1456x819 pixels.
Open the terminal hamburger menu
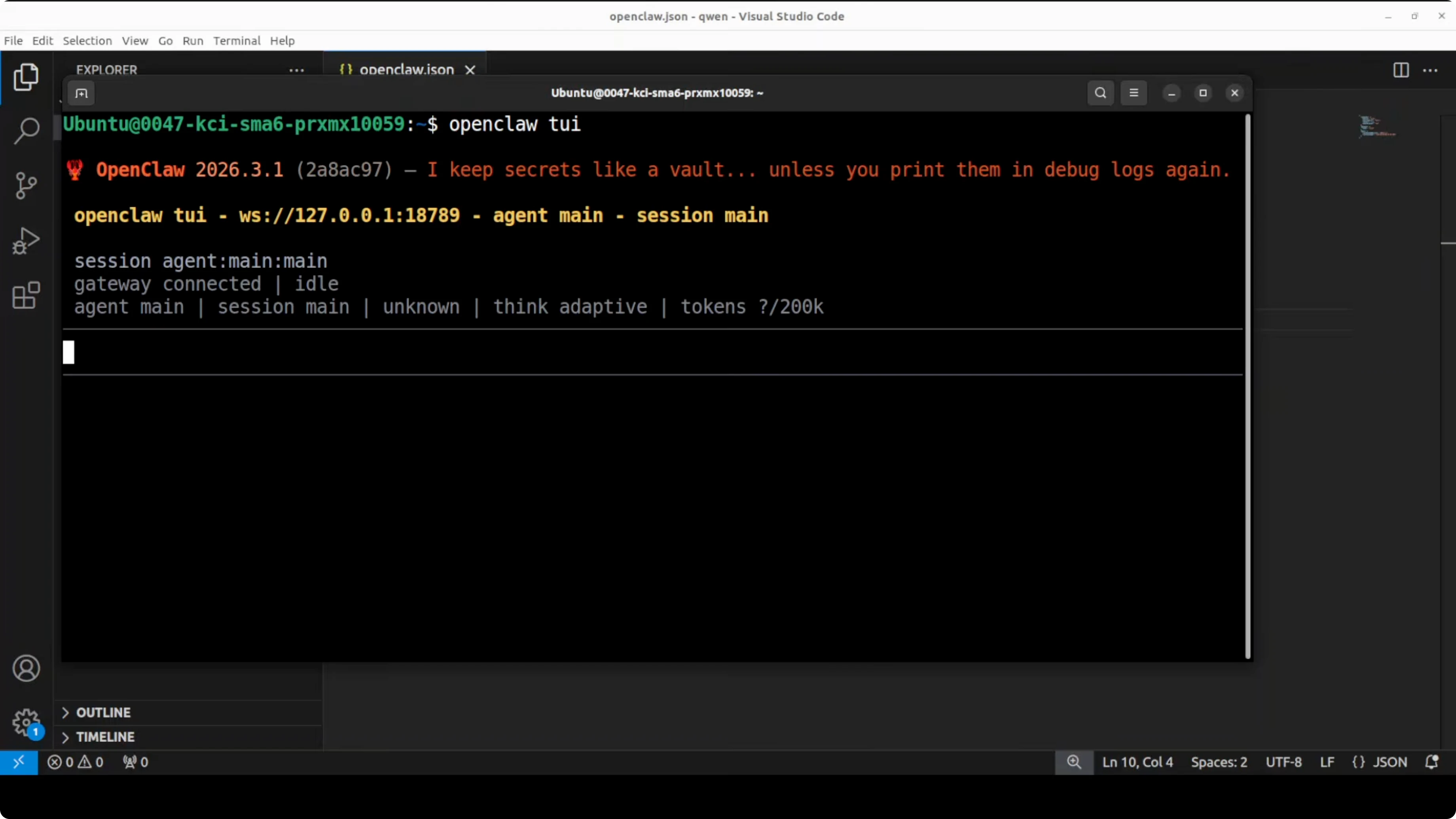point(1133,93)
